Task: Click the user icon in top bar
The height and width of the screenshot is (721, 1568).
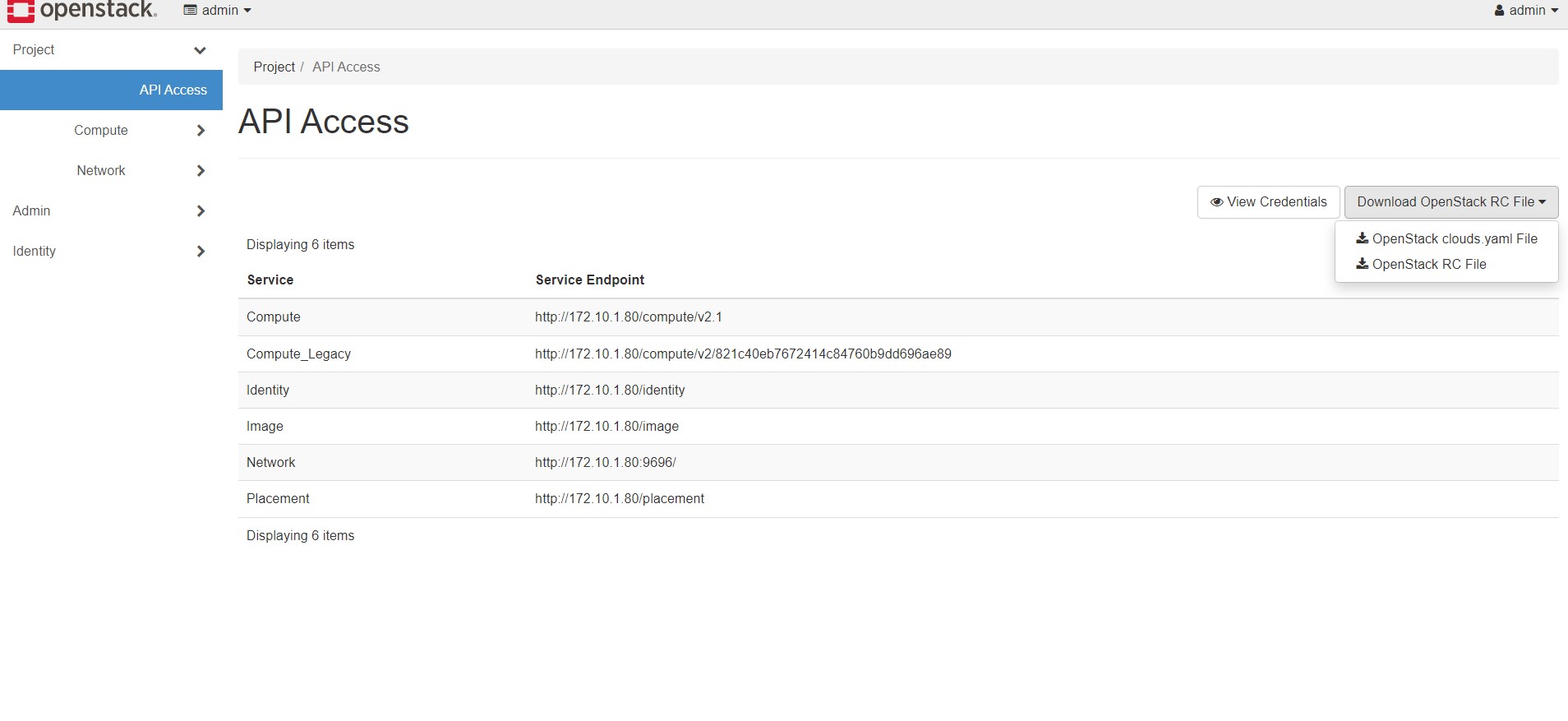Action: [1499, 11]
